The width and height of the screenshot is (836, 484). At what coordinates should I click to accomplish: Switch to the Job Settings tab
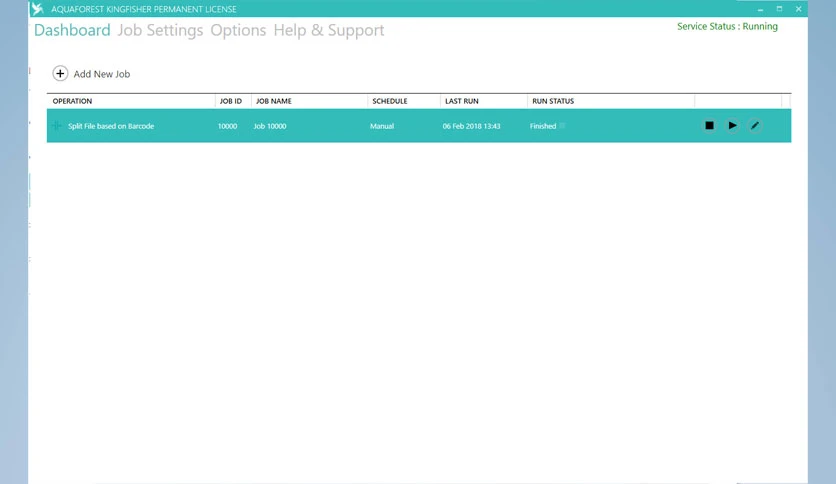tap(160, 30)
